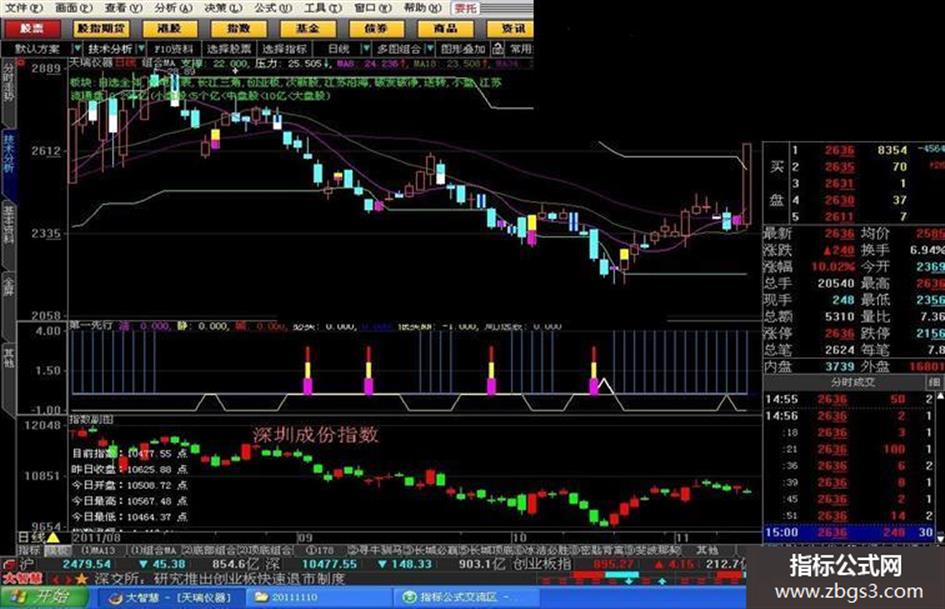Image resolution: width=945 pixels, height=609 pixels.
Task: Switch to 股指期货 market
Action: [101, 28]
